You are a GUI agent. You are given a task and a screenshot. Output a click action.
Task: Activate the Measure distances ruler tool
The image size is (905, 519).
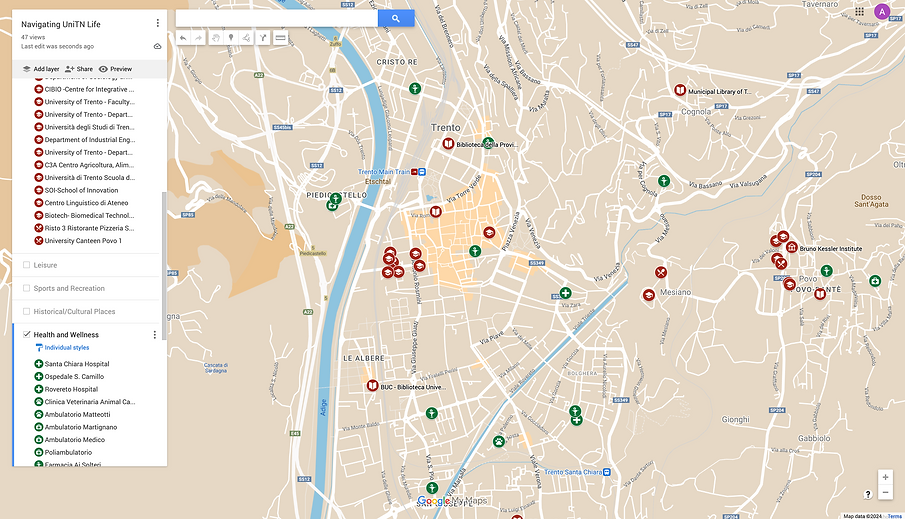pyautogui.click(x=280, y=38)
